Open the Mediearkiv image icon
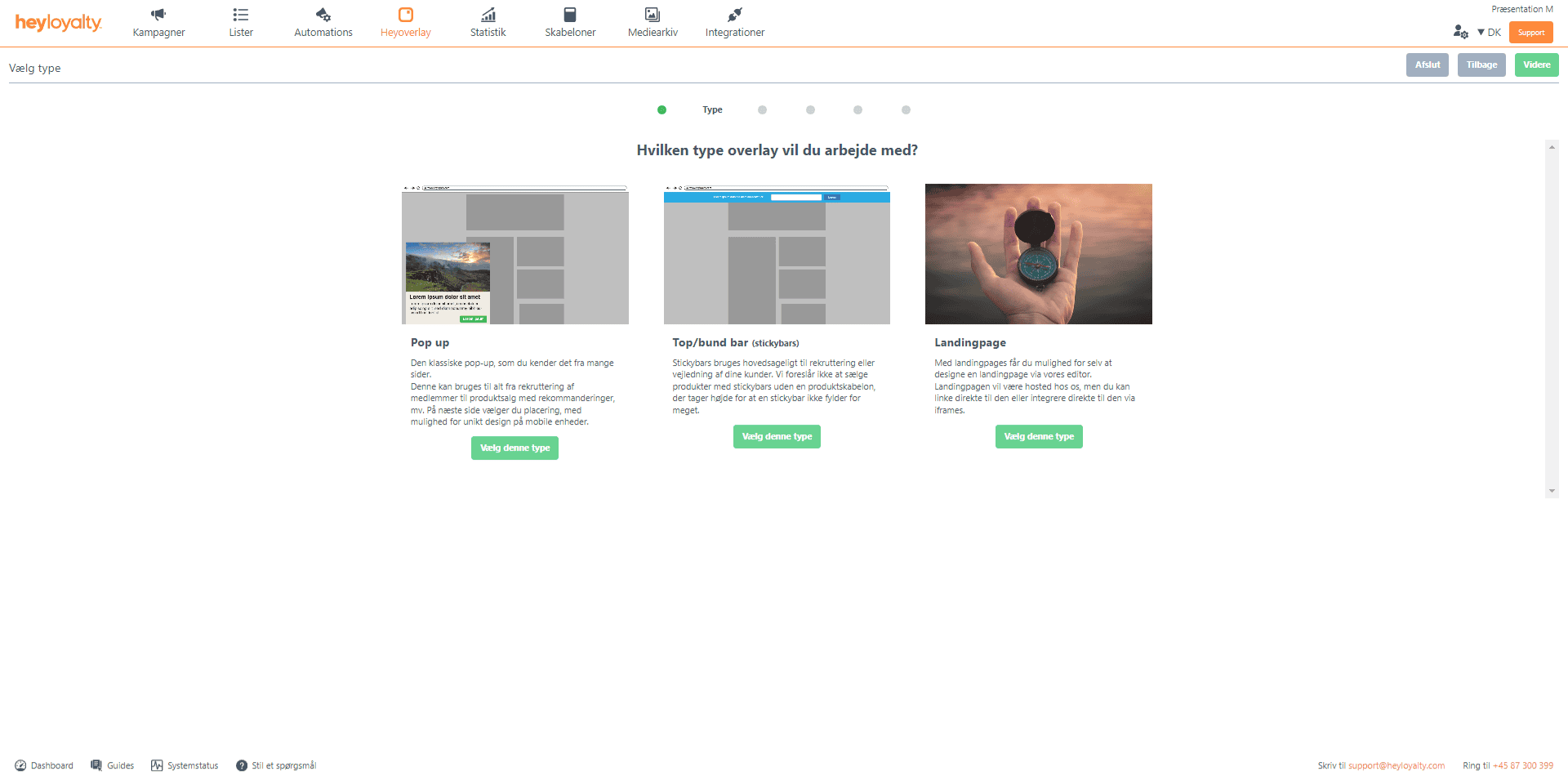 [x=653, y=15]
